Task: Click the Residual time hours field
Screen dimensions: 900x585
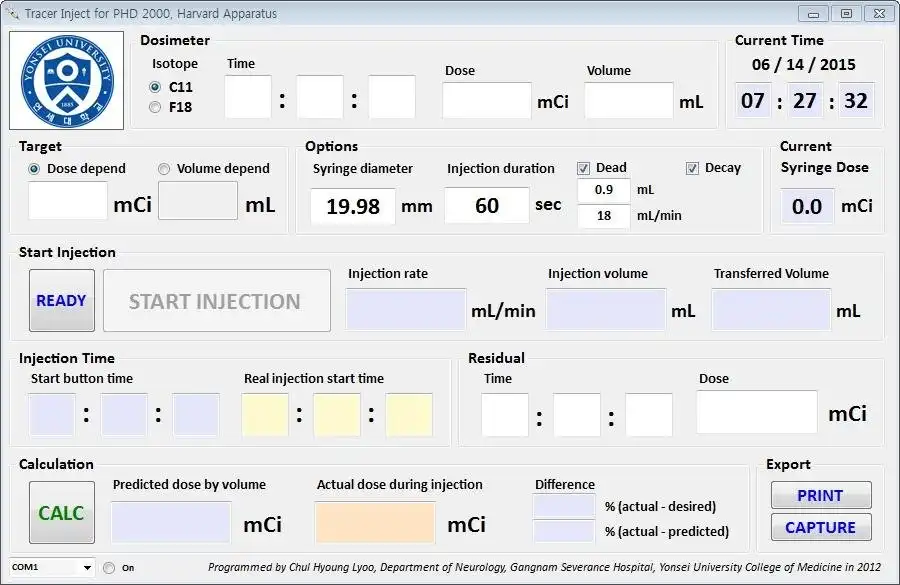Action: (505, 414)
